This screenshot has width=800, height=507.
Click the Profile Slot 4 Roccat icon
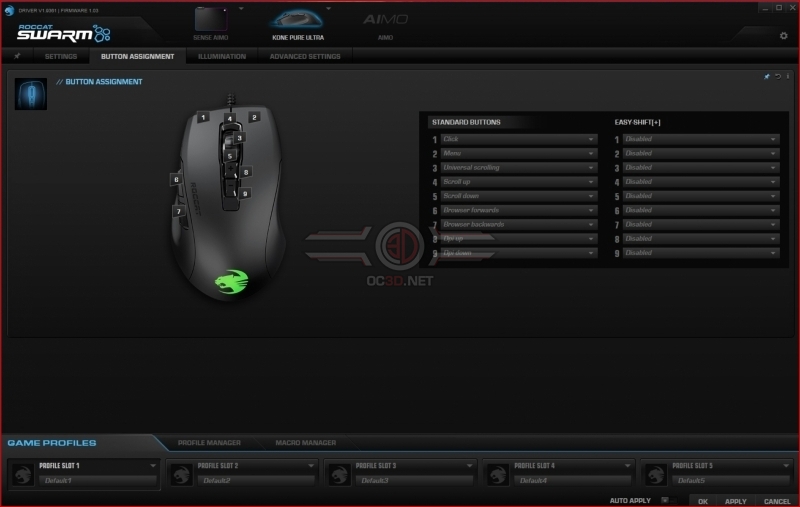497,474
